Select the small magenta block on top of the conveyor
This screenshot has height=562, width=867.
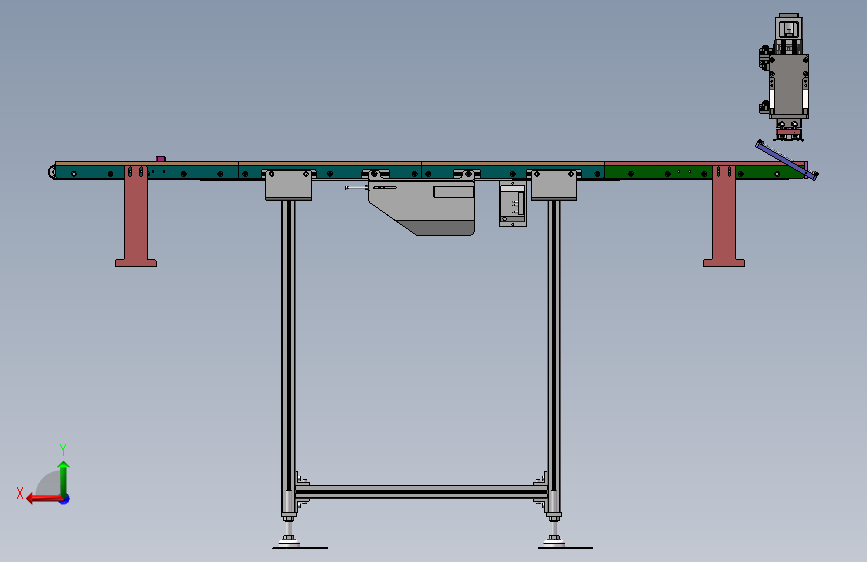[161, 159]
